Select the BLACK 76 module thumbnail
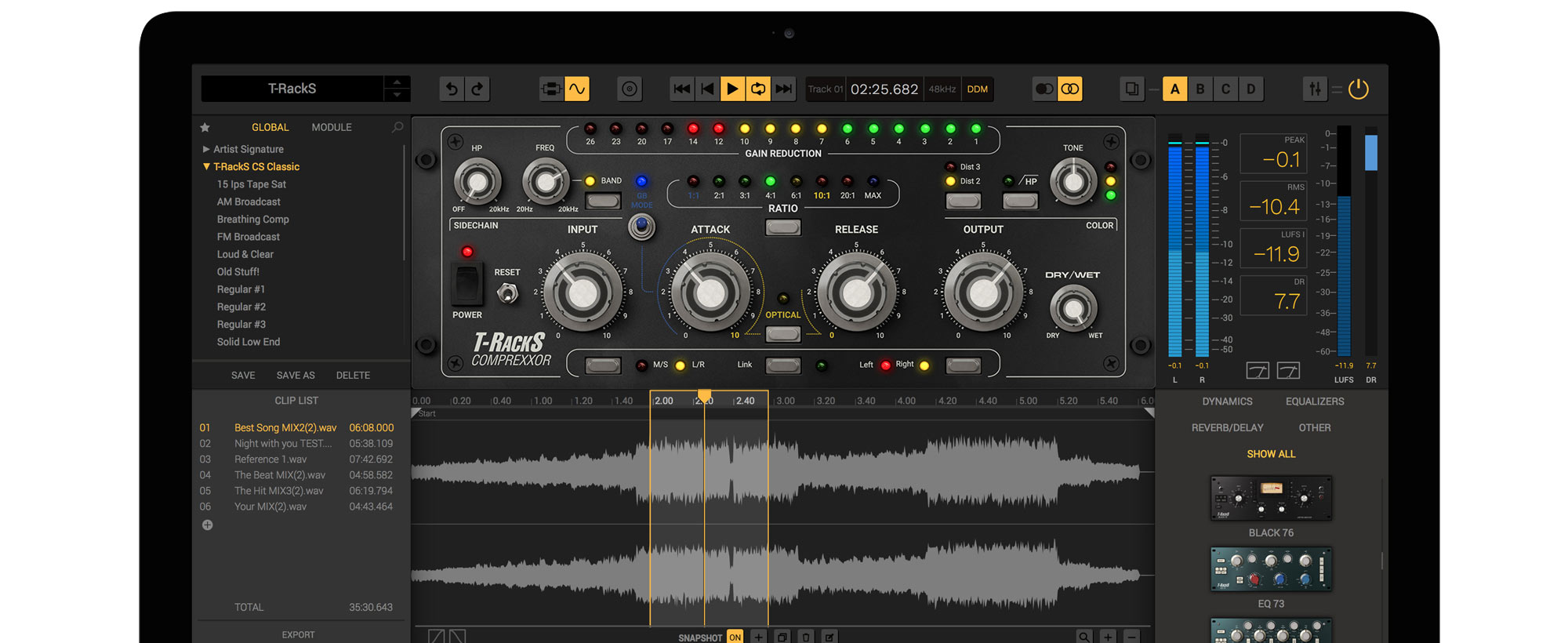Viewport: 1568px width, 643px height. coord(1271,498)
